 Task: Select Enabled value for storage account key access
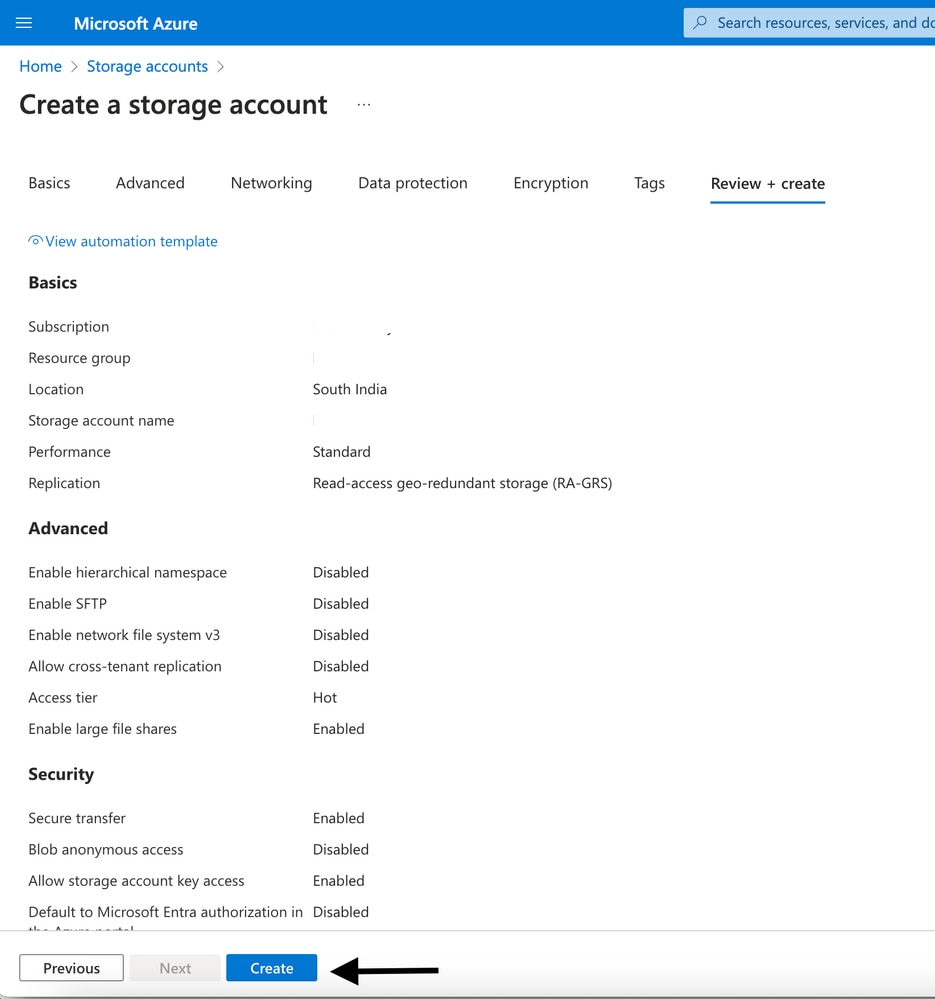(x=339, y=880)
